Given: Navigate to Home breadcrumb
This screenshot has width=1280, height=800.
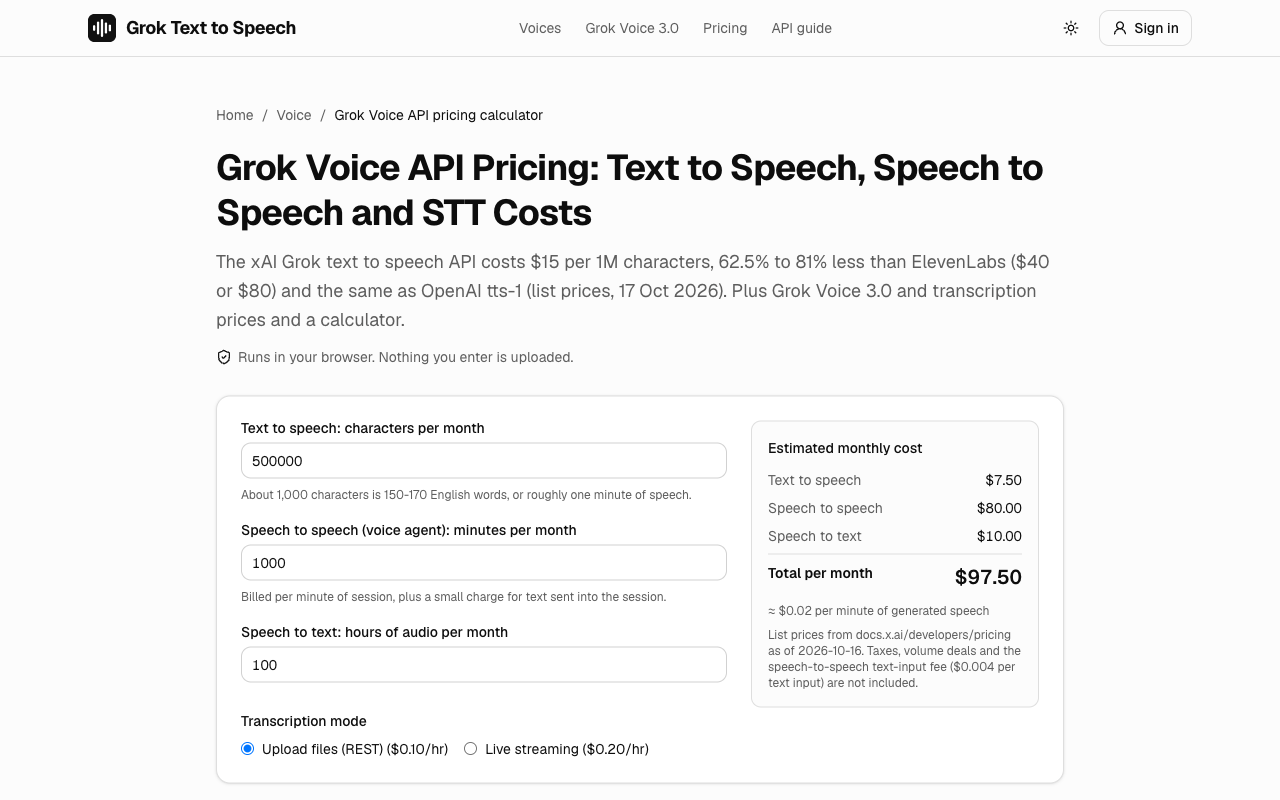Looking at the screenshot, I should (235, 115).
